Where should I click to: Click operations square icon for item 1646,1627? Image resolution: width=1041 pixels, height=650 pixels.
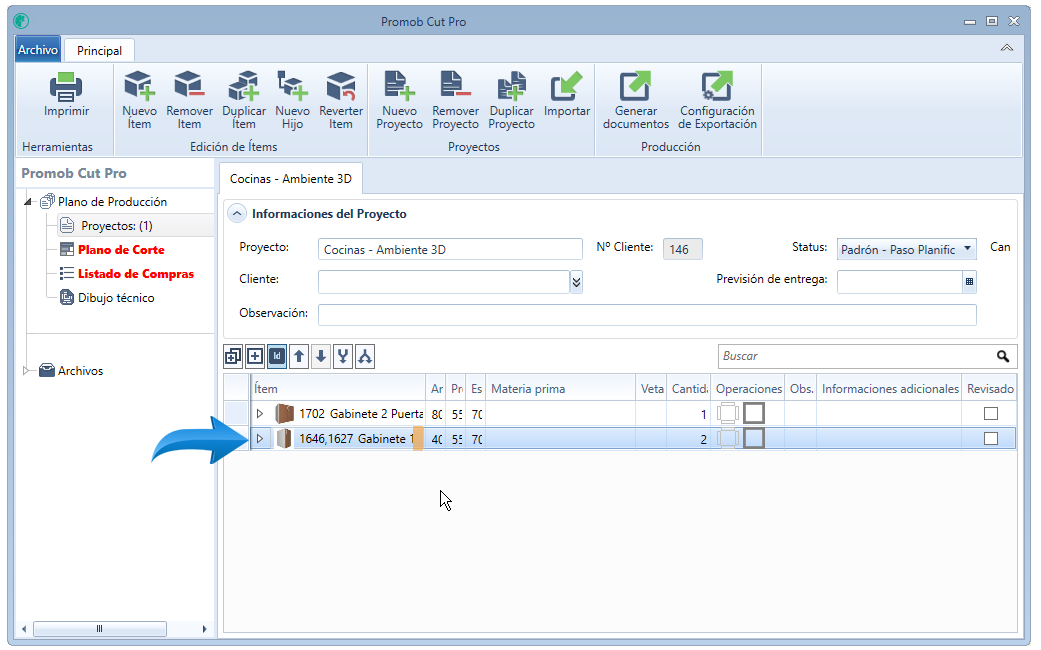(x=754, y=438)
